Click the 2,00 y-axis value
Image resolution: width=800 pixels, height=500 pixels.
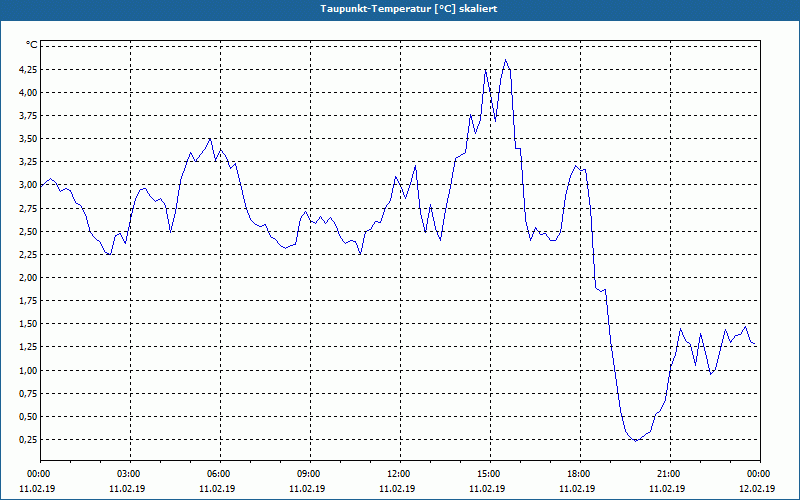(x=28, y=278)
